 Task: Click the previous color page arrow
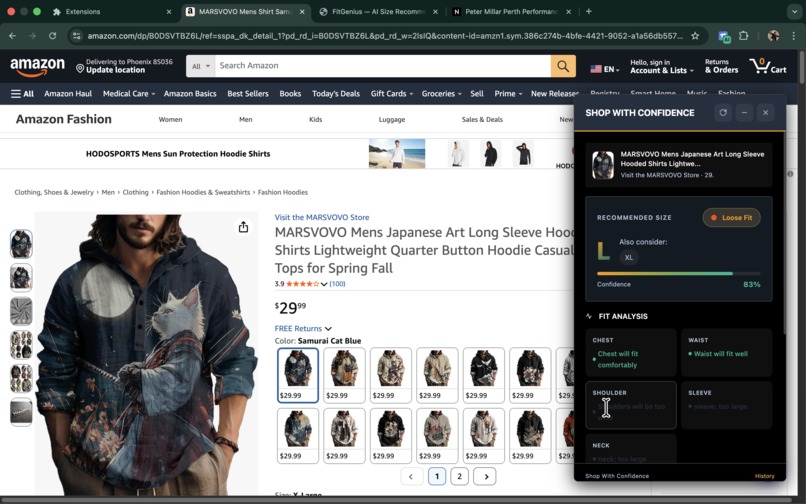(x=411, y=476)
